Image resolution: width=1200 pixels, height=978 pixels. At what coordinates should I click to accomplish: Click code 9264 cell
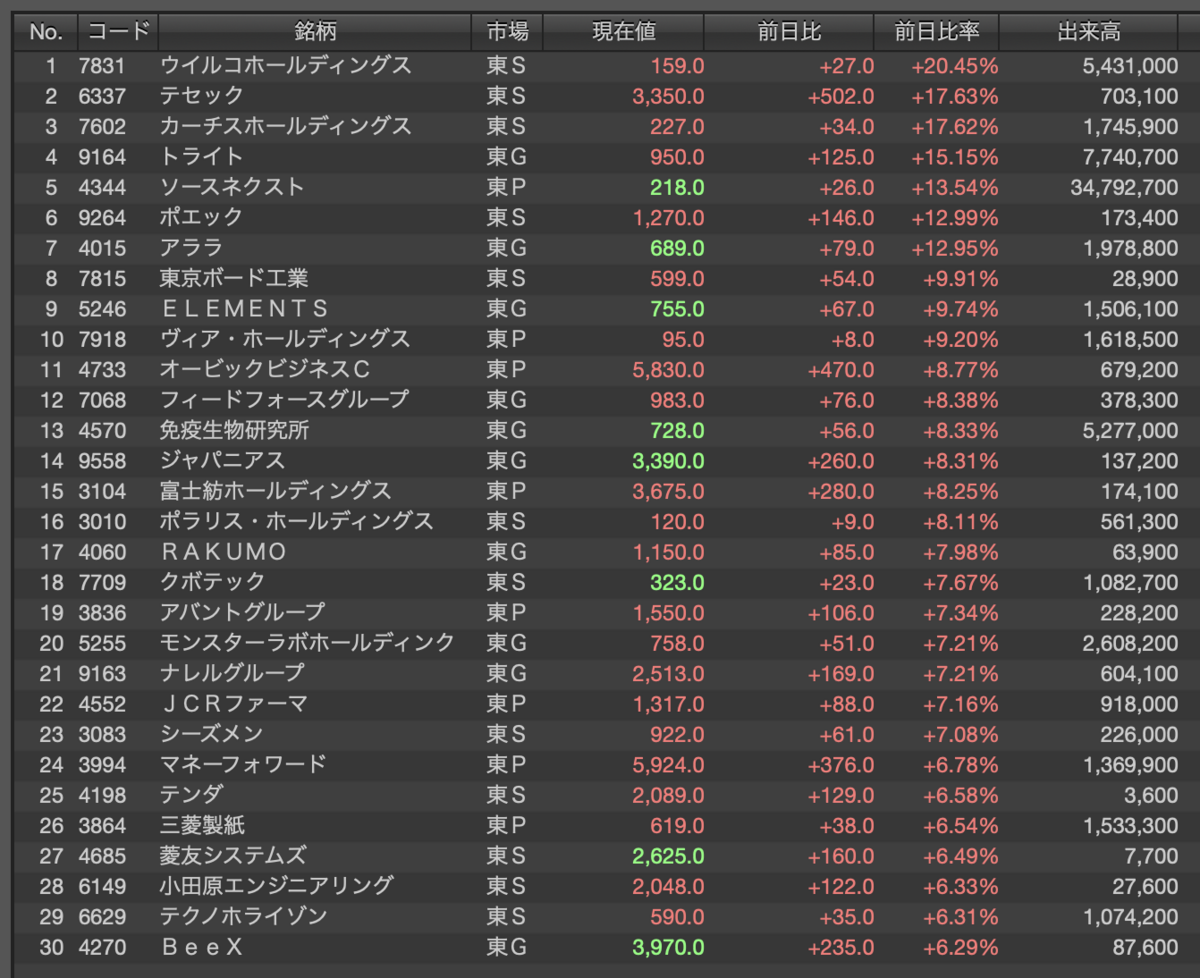point(102,217)
